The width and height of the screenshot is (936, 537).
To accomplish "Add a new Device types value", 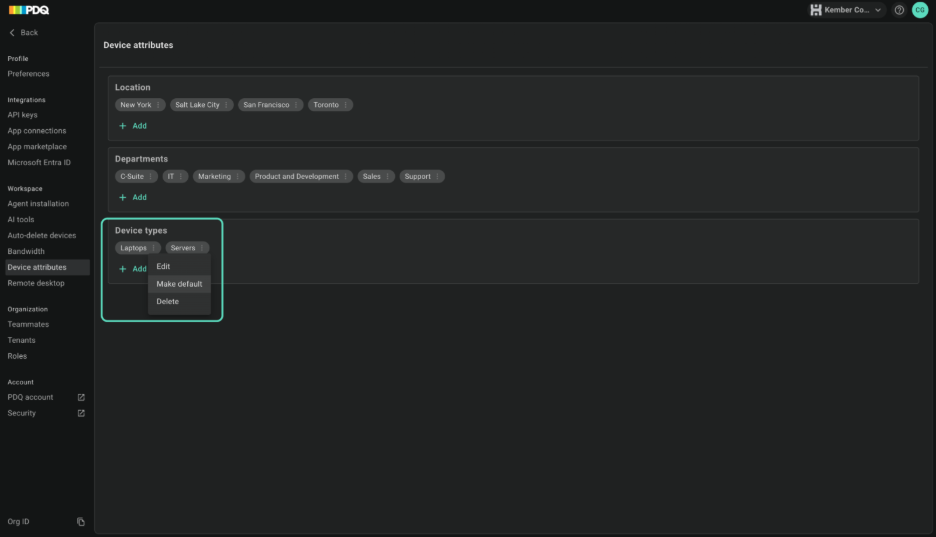I will coord(133,269).
